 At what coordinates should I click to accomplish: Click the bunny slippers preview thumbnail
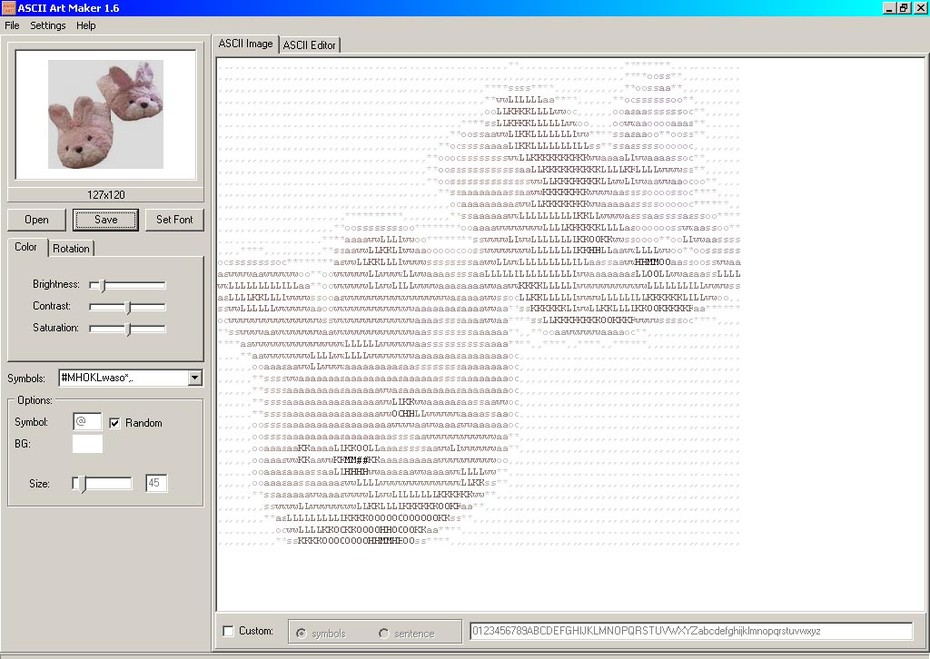(106, 114)
